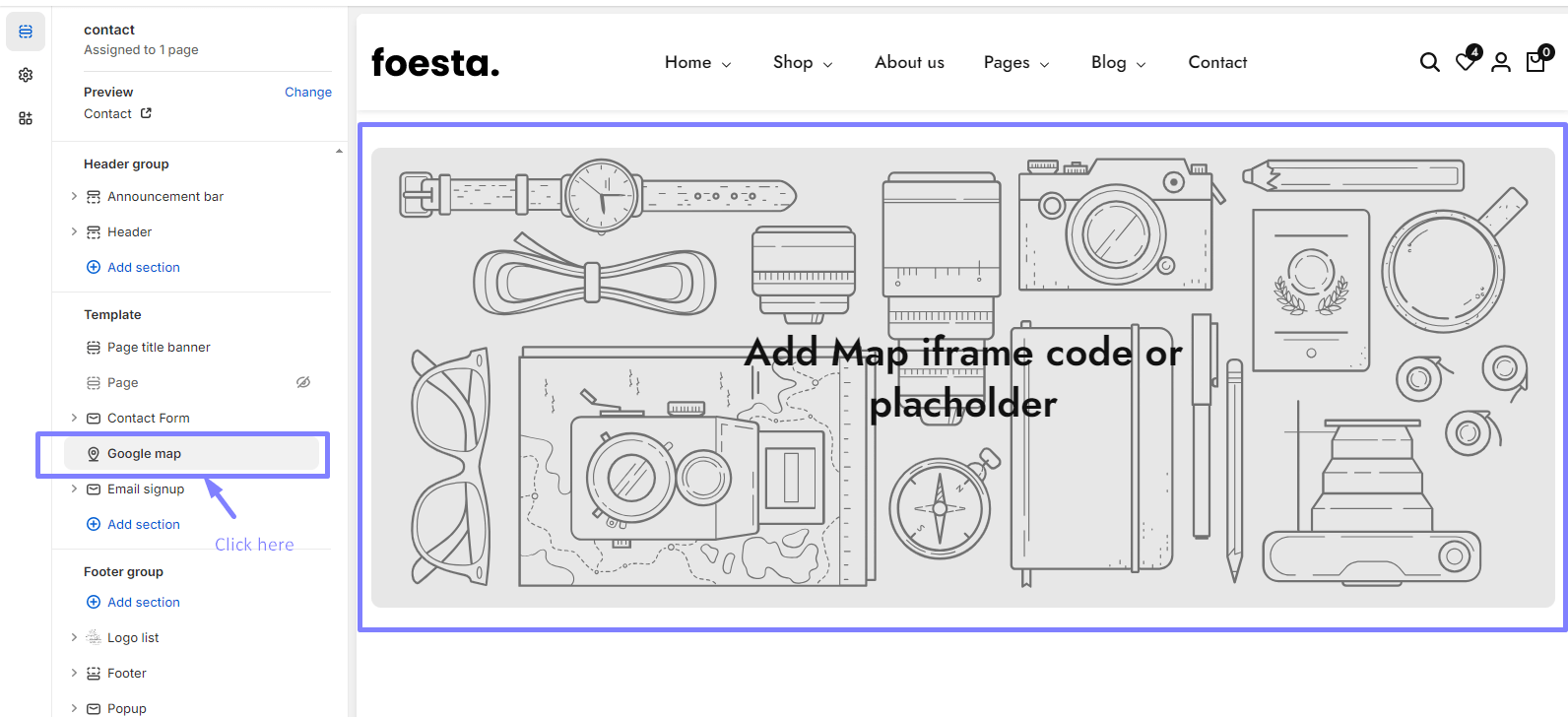This screenshot has width=1568, height=717.
Task: Open the App embeds icon
Action: coord(26,118)
